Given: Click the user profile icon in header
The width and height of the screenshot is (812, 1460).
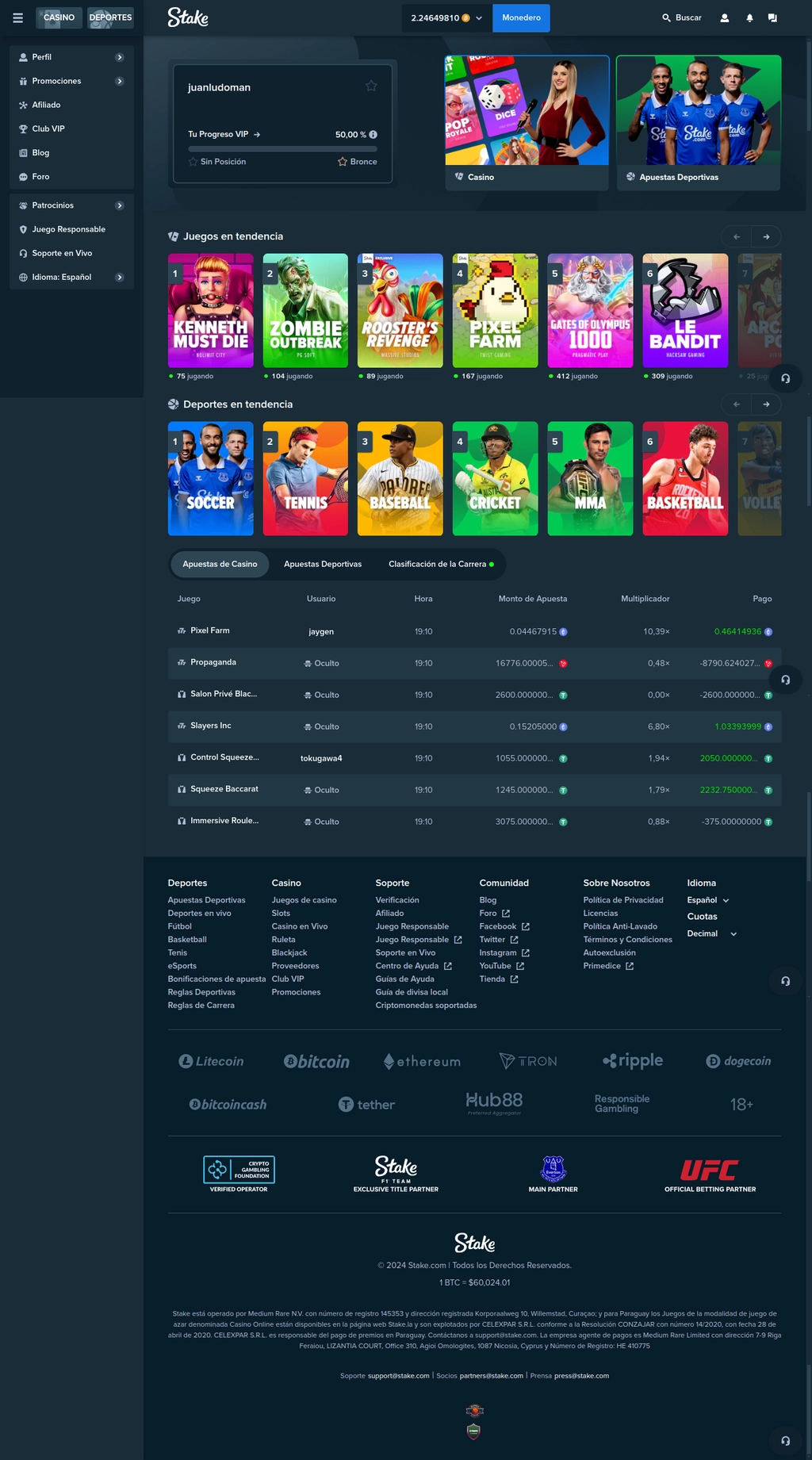Looking at the screenshot, I should click(724, 17).
